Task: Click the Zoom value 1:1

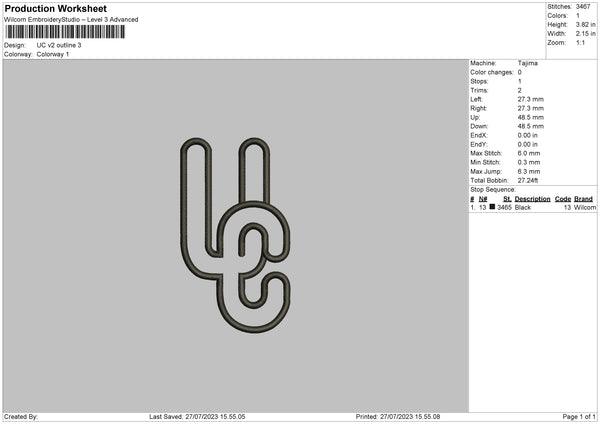Action: tap(580, 42)
